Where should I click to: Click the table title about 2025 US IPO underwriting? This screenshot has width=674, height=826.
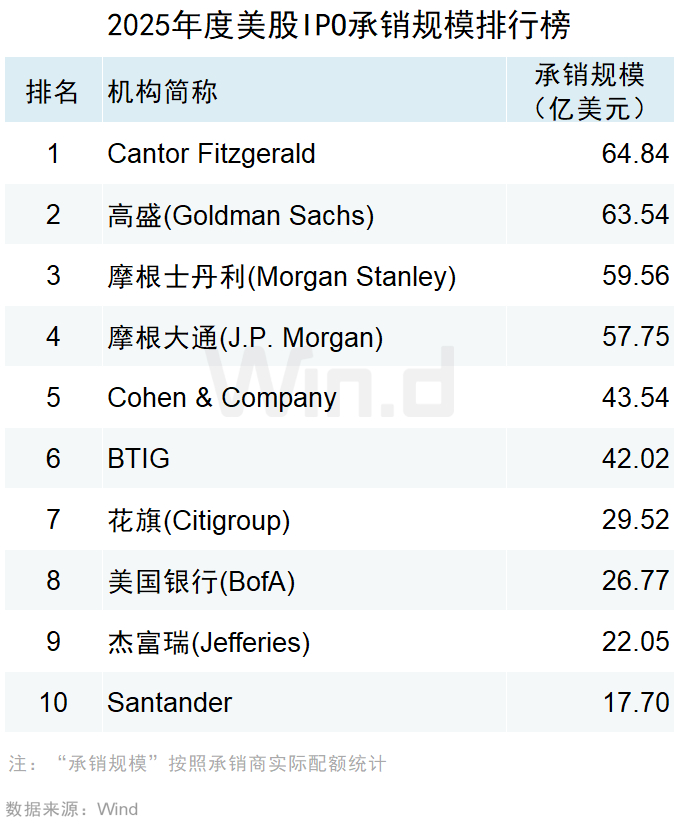coord(339,25)
